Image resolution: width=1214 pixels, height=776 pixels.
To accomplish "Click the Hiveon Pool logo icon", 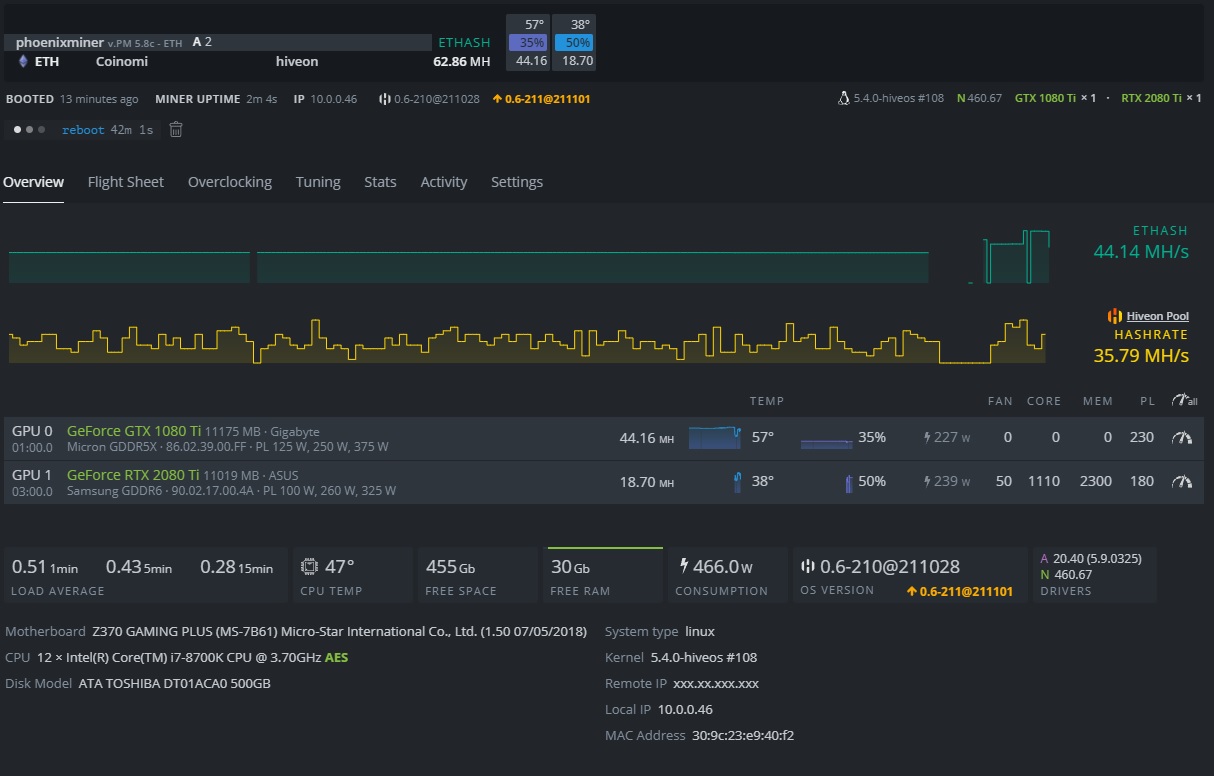I will [1114, 316].
